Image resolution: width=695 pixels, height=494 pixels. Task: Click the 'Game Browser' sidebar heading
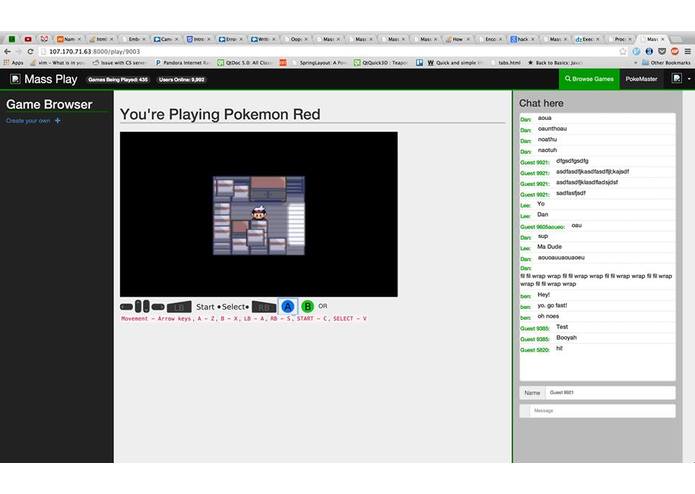(x=49, y=105)
